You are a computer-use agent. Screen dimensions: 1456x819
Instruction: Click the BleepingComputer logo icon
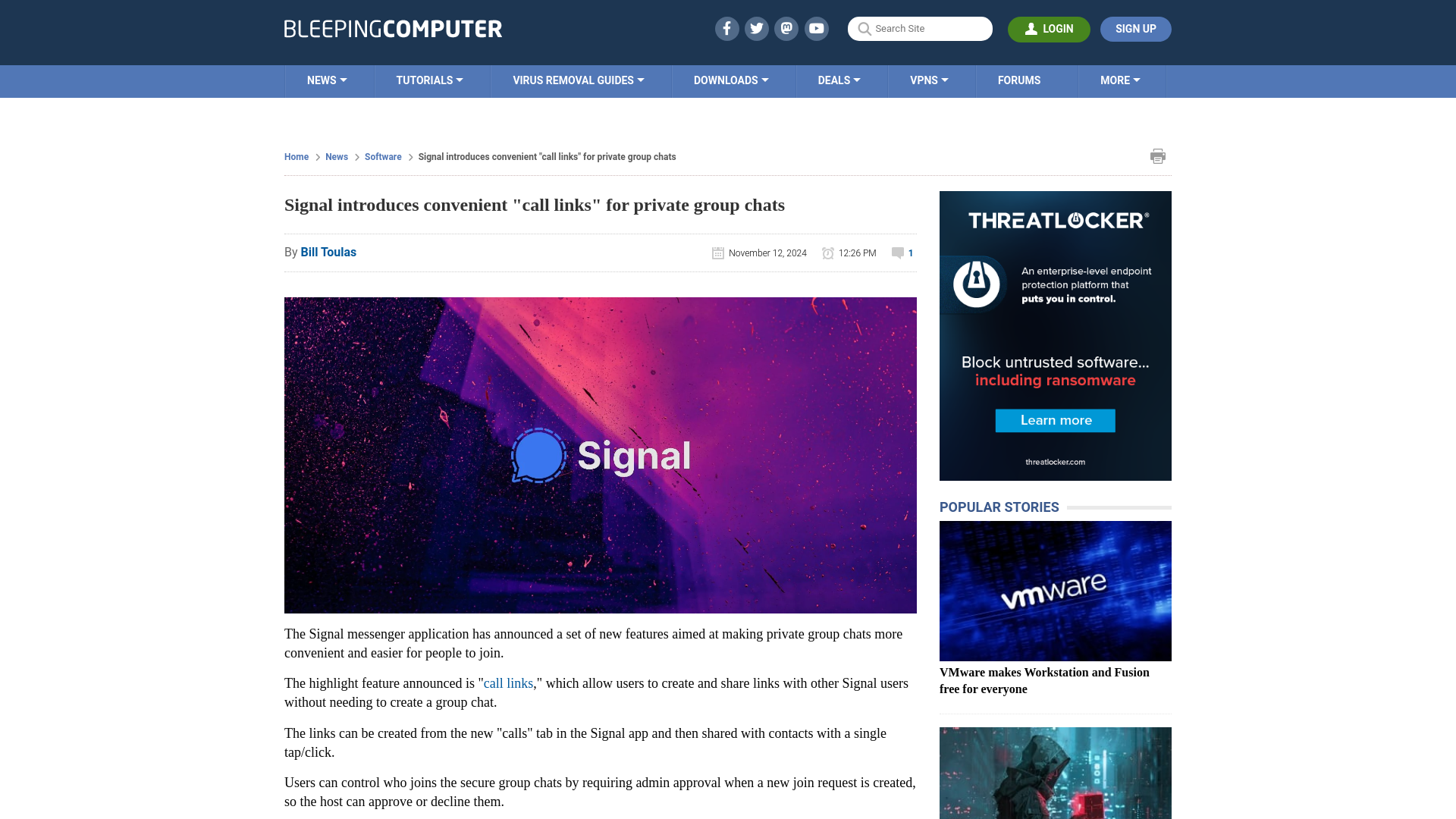(x=392, y=29)
